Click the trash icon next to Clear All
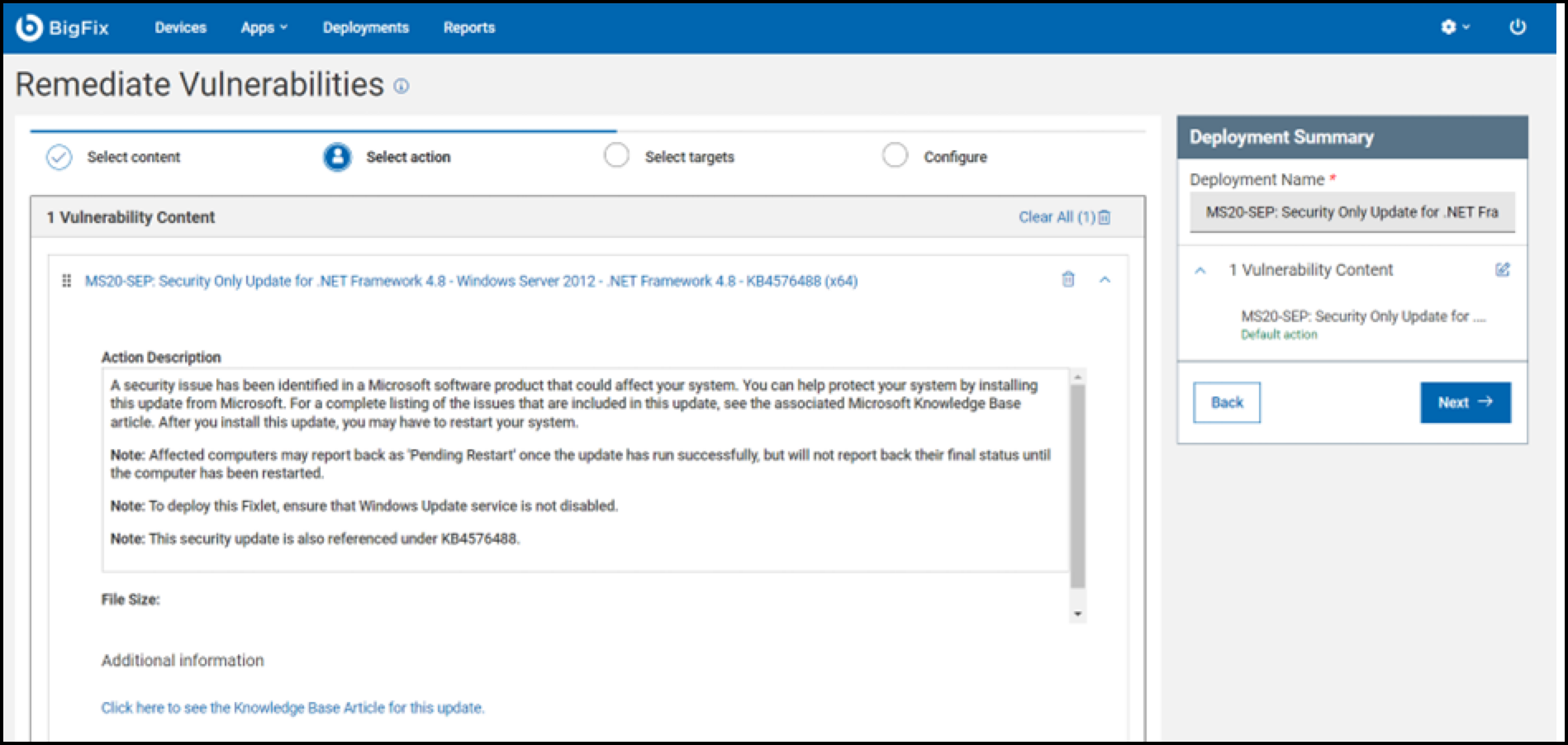1568x745 pixels. (1105, 217)
